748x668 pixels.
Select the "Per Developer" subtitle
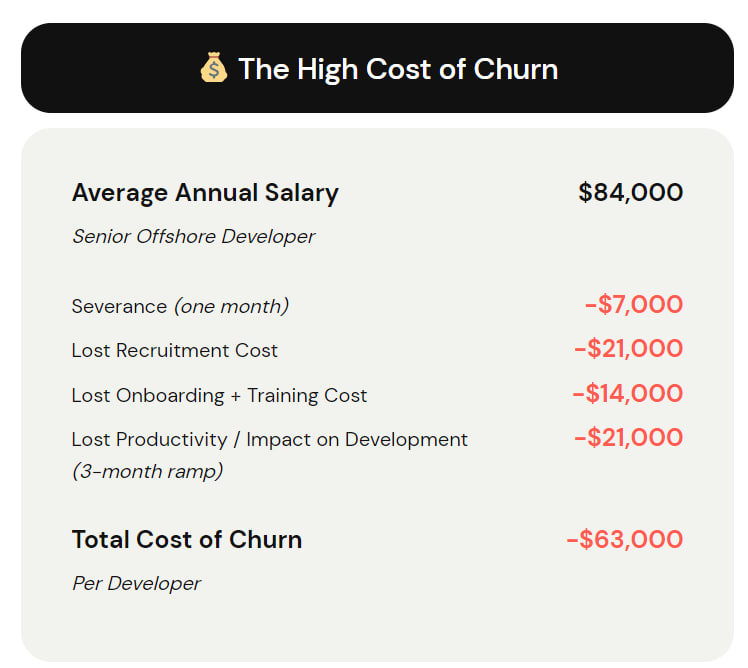[136, 583]
